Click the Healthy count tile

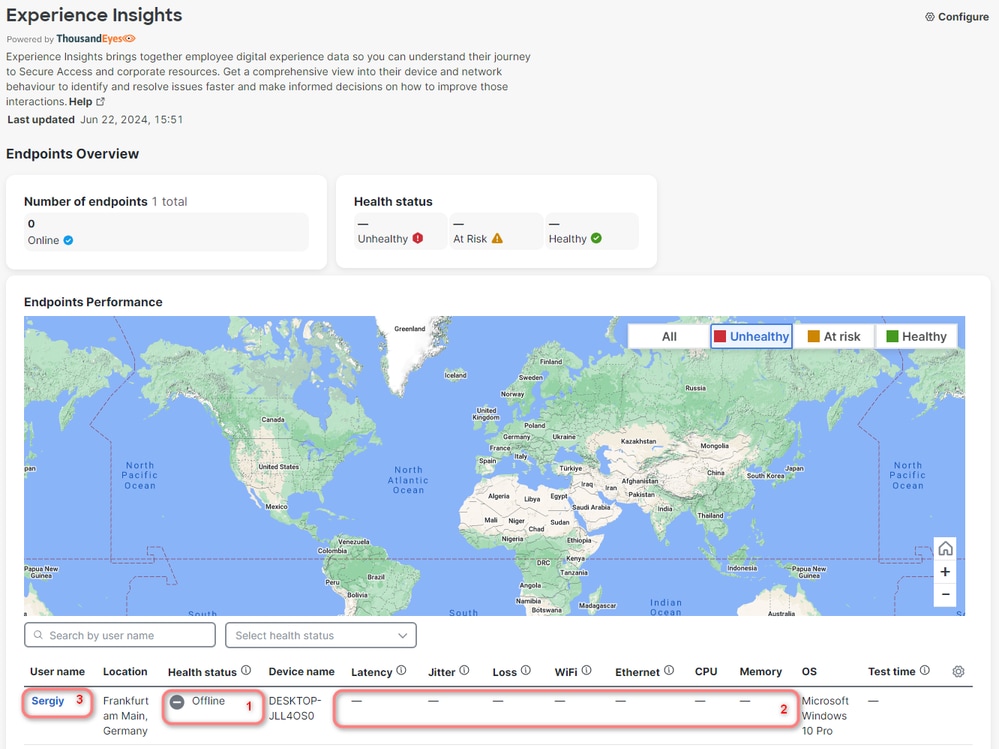(592, 231)
